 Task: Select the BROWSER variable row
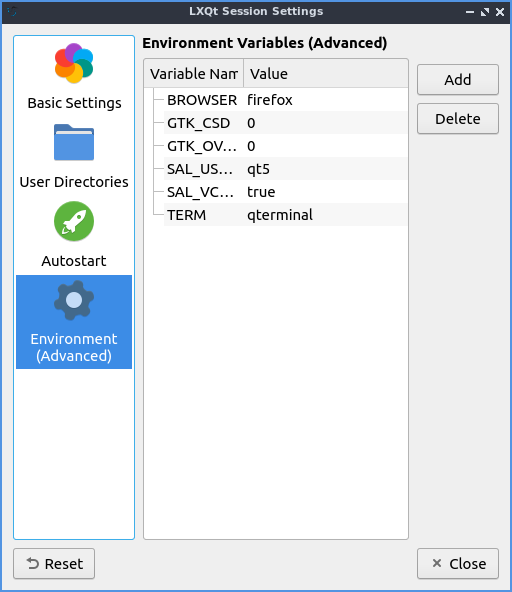coord(286,100)
